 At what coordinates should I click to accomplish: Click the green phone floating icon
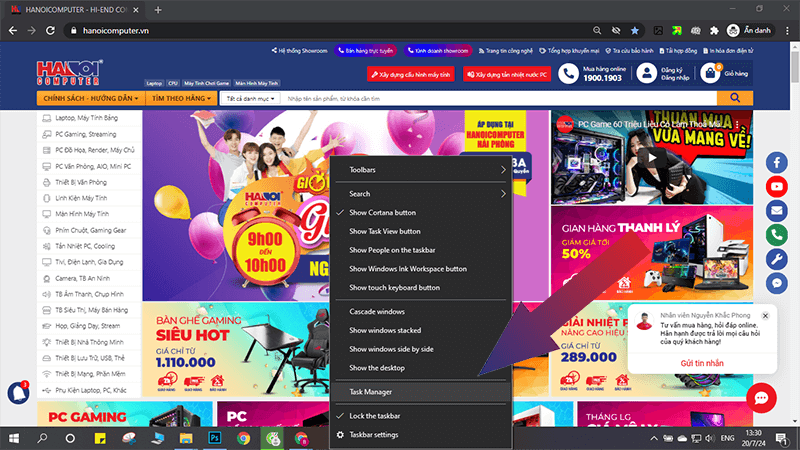coord(777,235)
